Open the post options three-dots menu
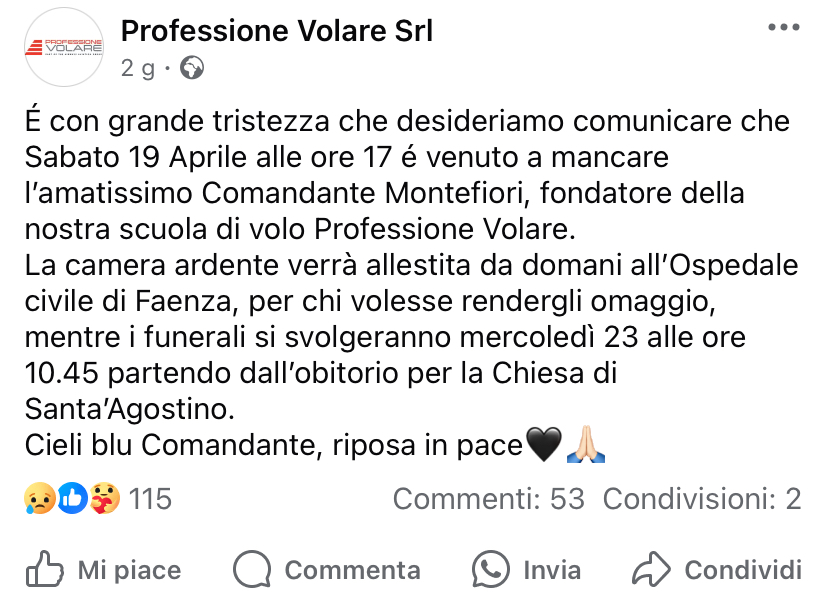Screen dimensions: 828x607 784,28
